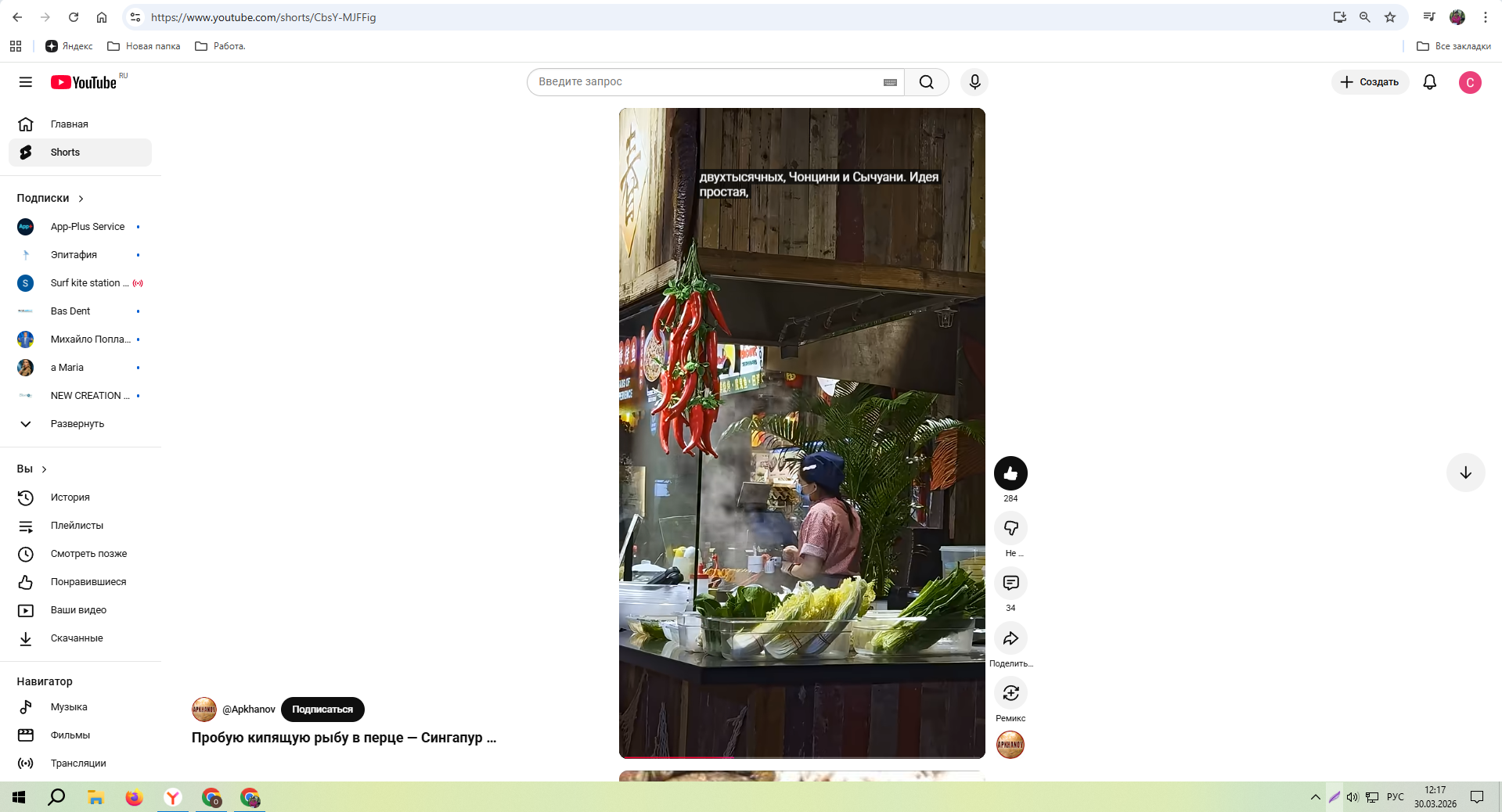Open the browser zoom indicator
The width and height of the screenshot is (1502, 812).
[x=1364, y=17]
